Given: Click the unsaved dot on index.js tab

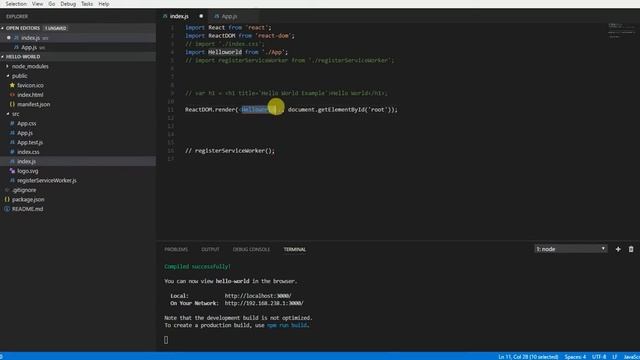Looking at the screenshot, I should tap(201, 16).
